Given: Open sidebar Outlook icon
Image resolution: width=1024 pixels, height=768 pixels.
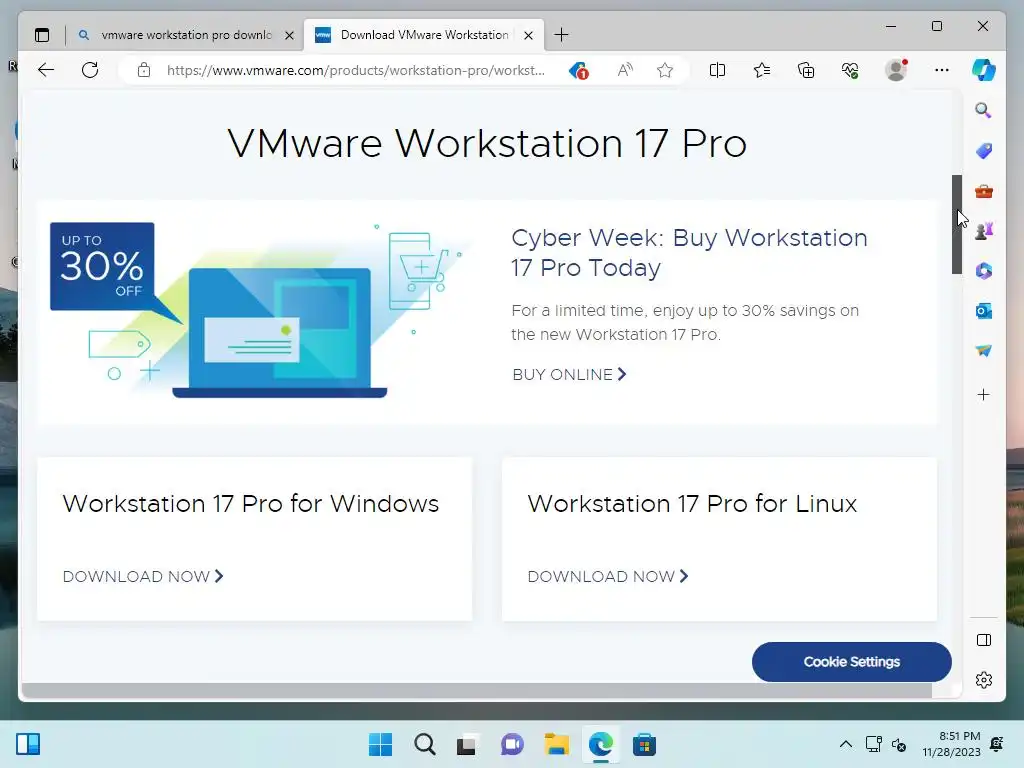Looking at the screenshot, I should (984, 311).
